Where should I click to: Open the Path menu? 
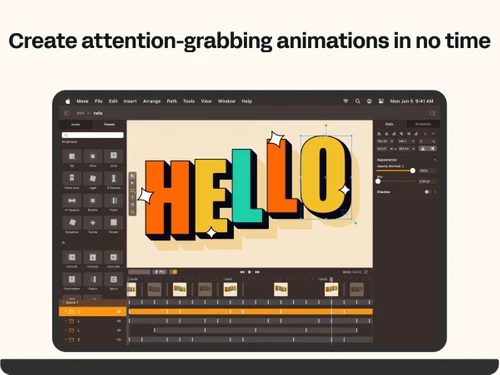172,101
